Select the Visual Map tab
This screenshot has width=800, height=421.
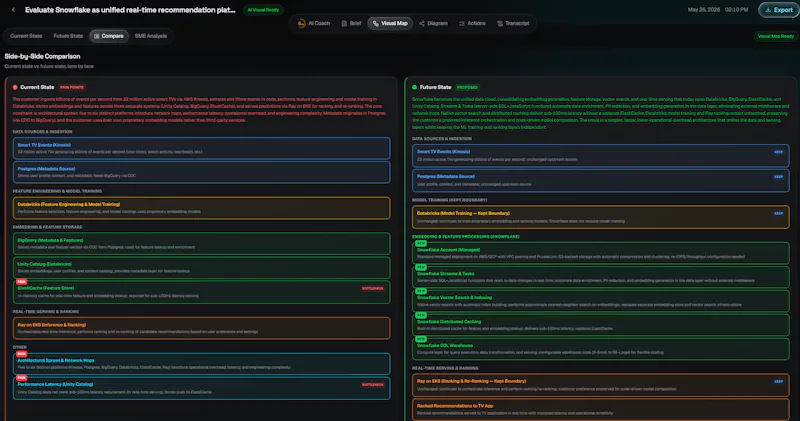390,23
